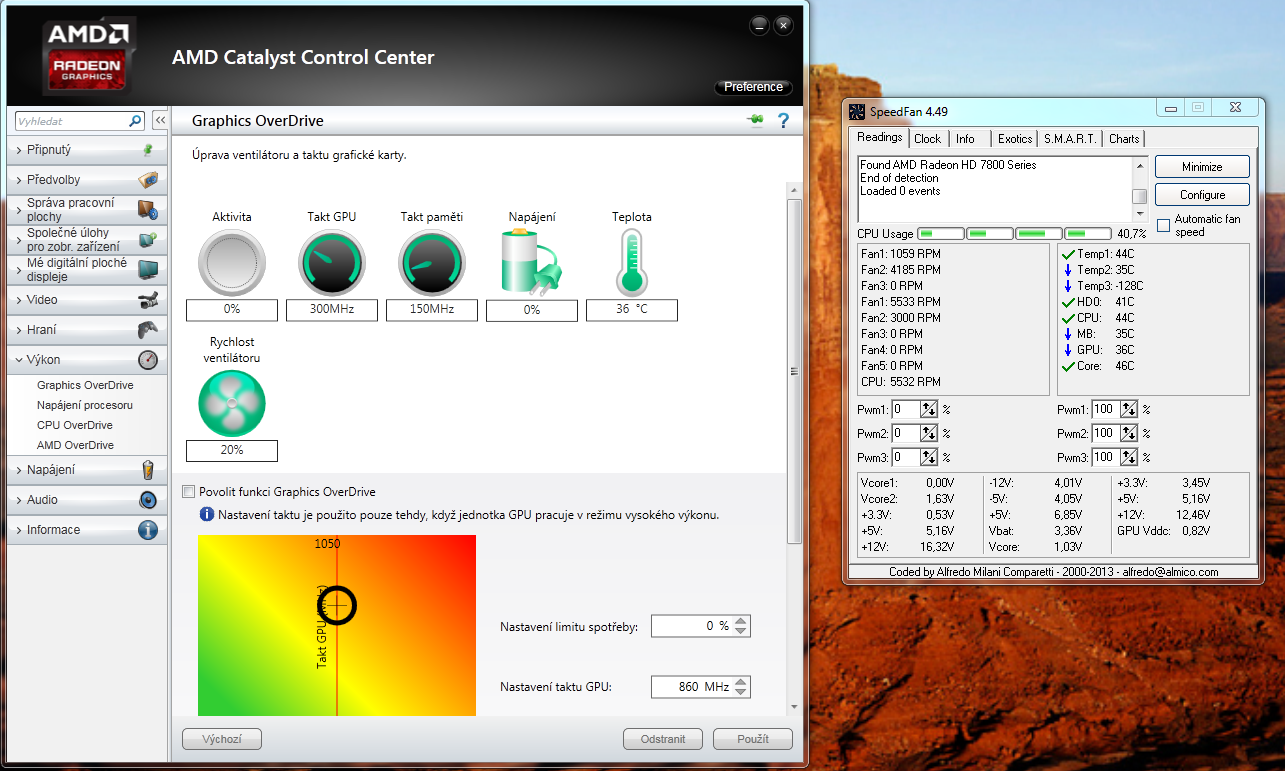The width and height of the screenshot is (1285, 771).
Task: Click the Takt GPU gauge dial
Action: click(x=332, y=264)
